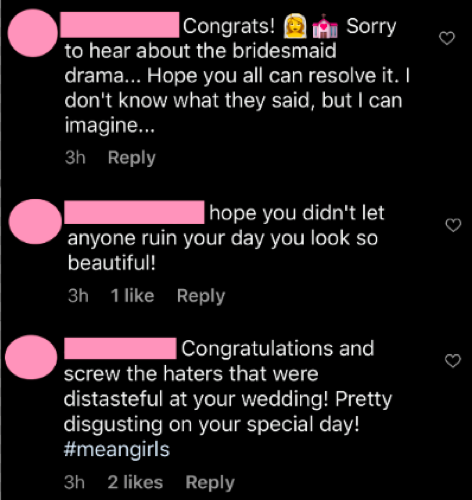View who liked via "2 likes"
This screenshot has width=472, height=500.
click(x=135, y=482)
